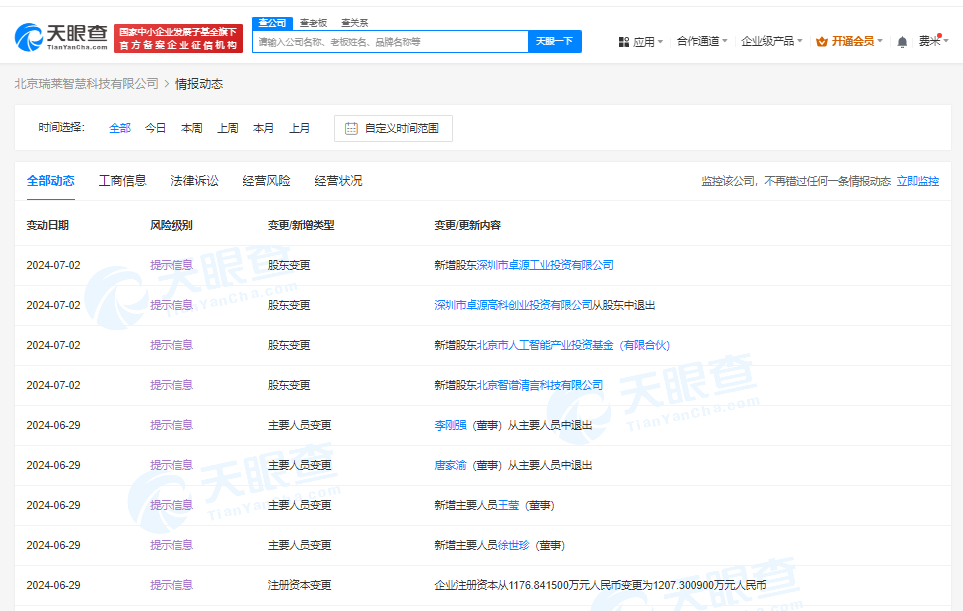Open the 法律诉讼 tab
The height and width of the screenshot is (611, 963).
pyautogui.click(x=194, y=181)
